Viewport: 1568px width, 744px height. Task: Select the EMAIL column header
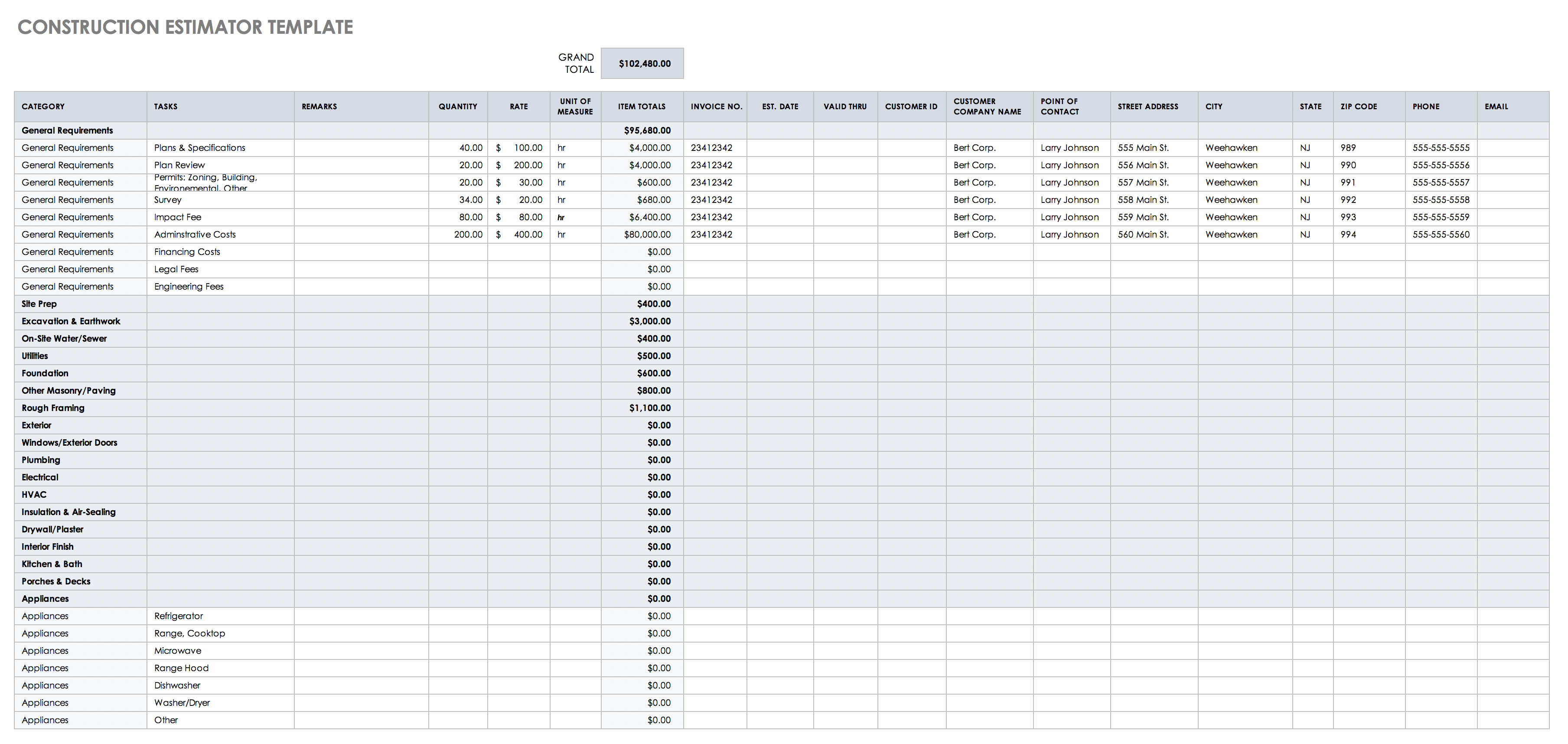point(1496,107)
